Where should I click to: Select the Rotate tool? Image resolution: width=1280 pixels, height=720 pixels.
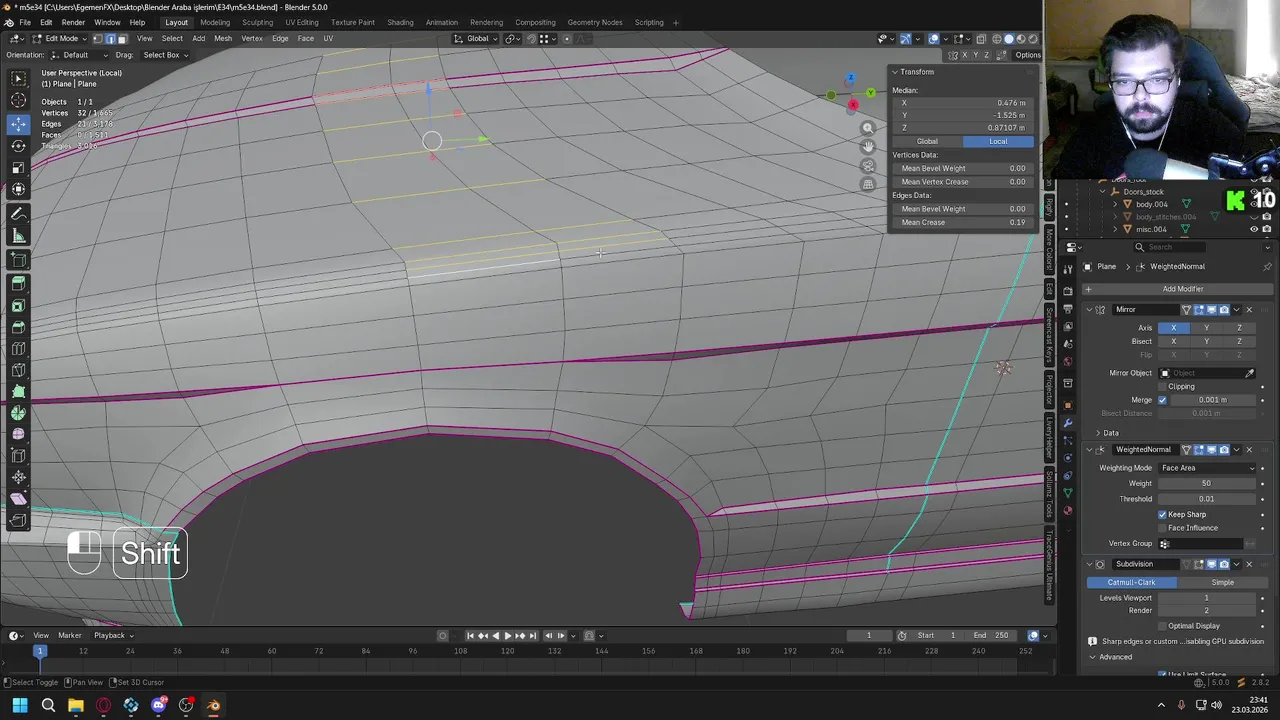[x=18, y=145]
